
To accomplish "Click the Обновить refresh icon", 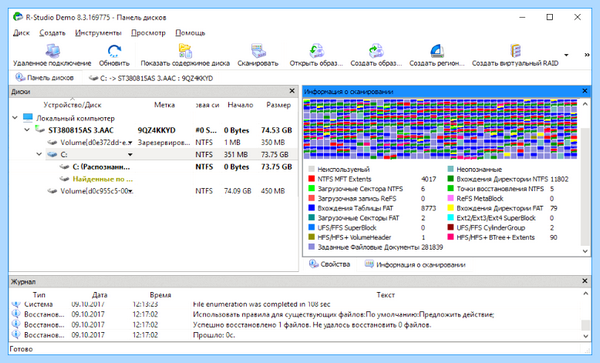I will [x=114, y=50].
